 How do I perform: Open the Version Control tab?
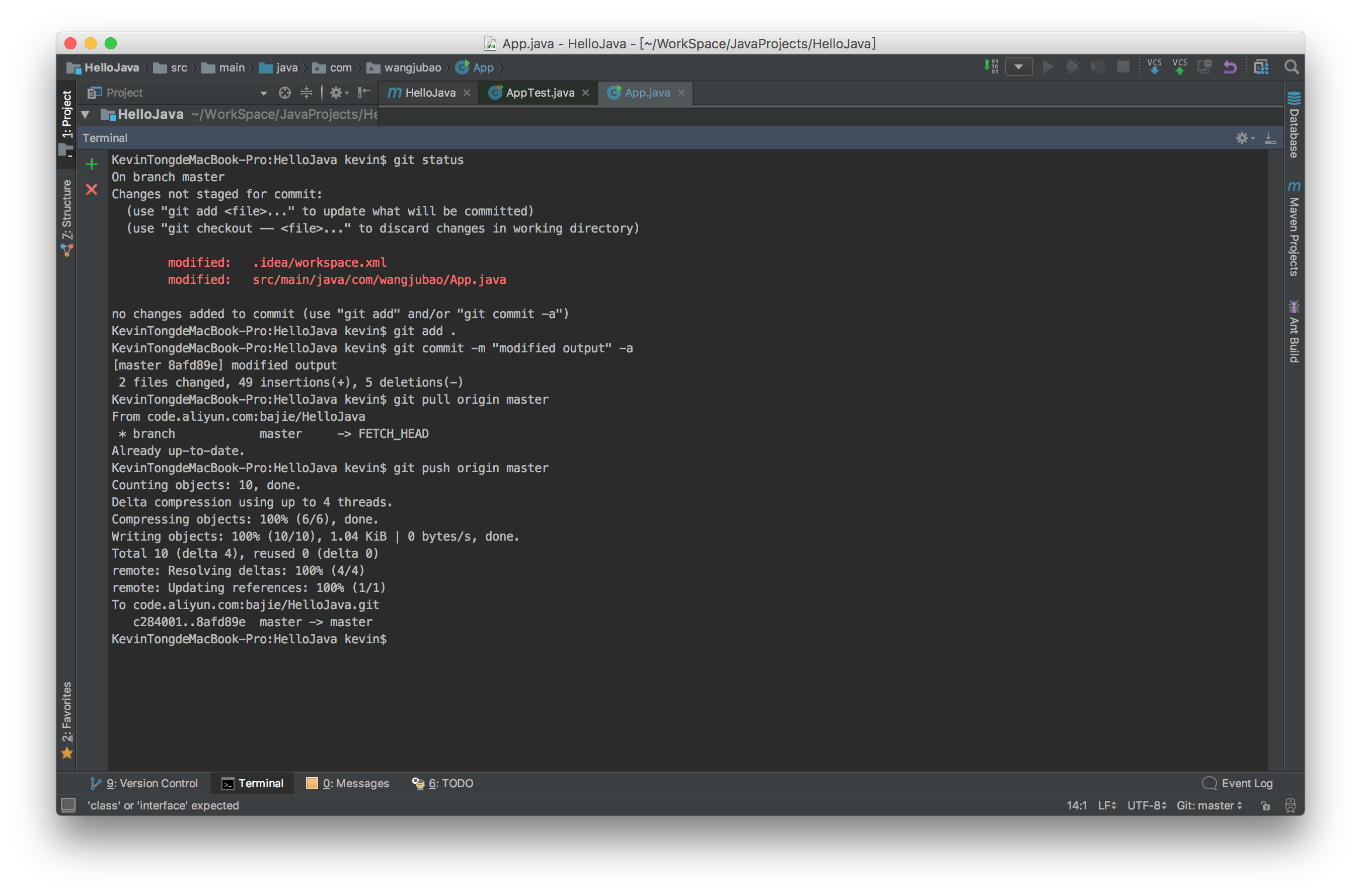(144, 783)
